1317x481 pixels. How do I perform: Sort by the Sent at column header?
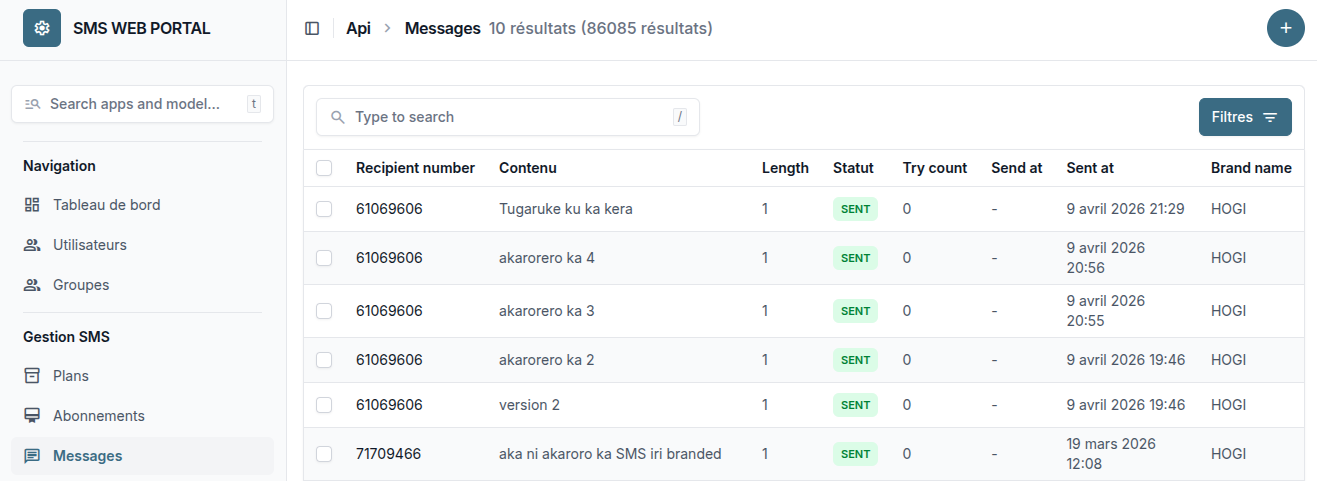point(1090,168)
